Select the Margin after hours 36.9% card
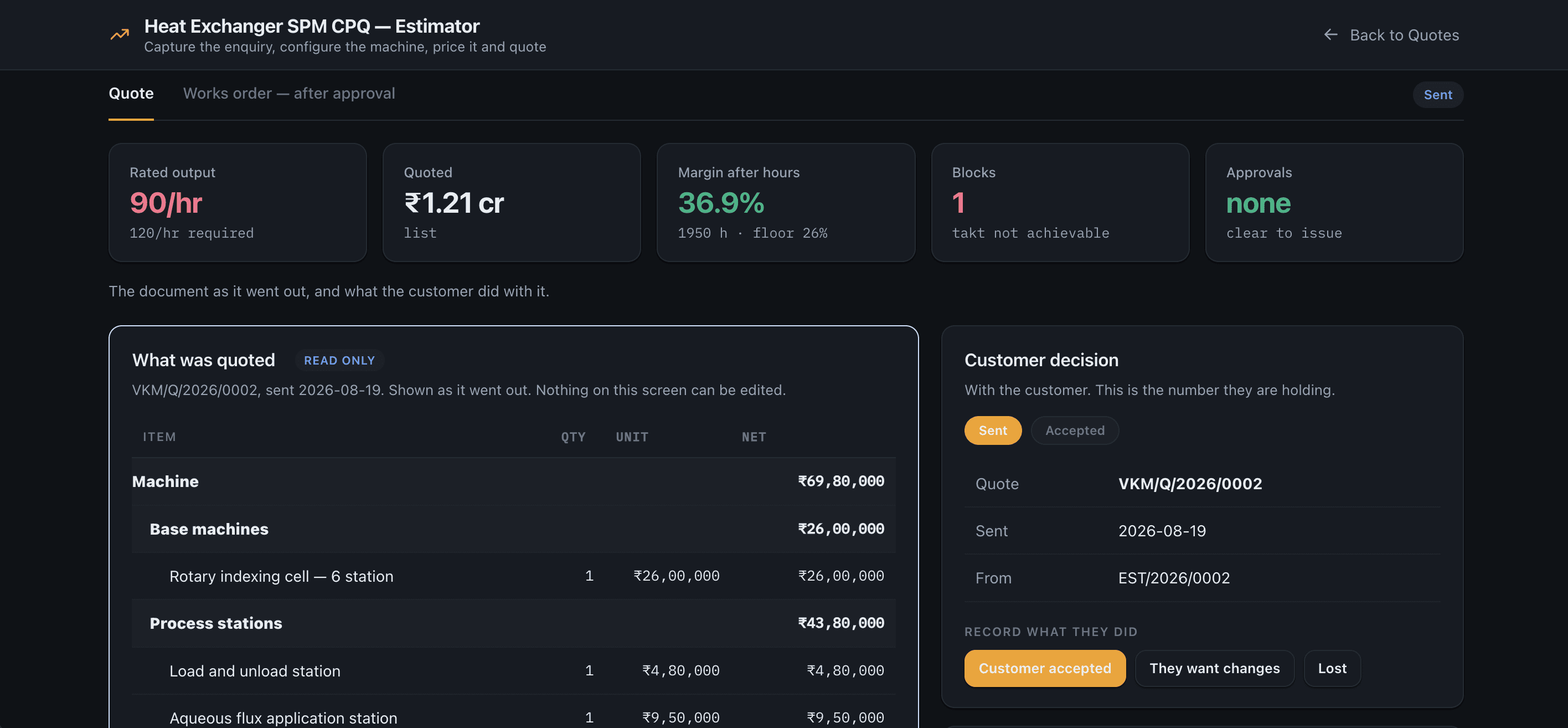 coord(786,202)
